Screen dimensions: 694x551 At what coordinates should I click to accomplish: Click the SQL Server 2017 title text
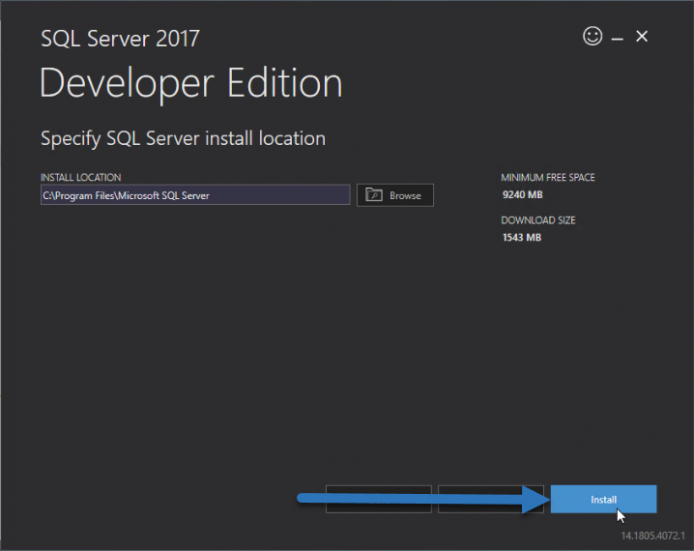[x=120, y=39]
